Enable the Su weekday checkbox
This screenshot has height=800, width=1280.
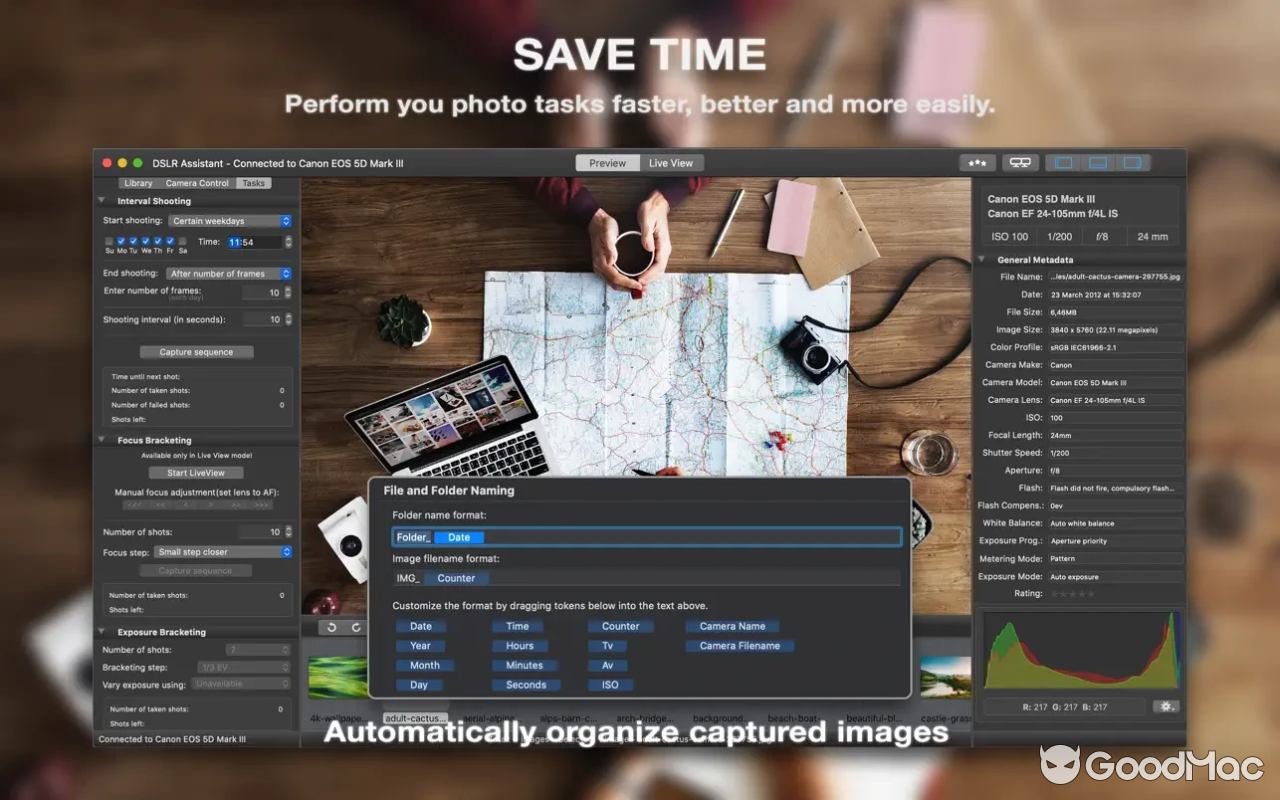(110, 240)
